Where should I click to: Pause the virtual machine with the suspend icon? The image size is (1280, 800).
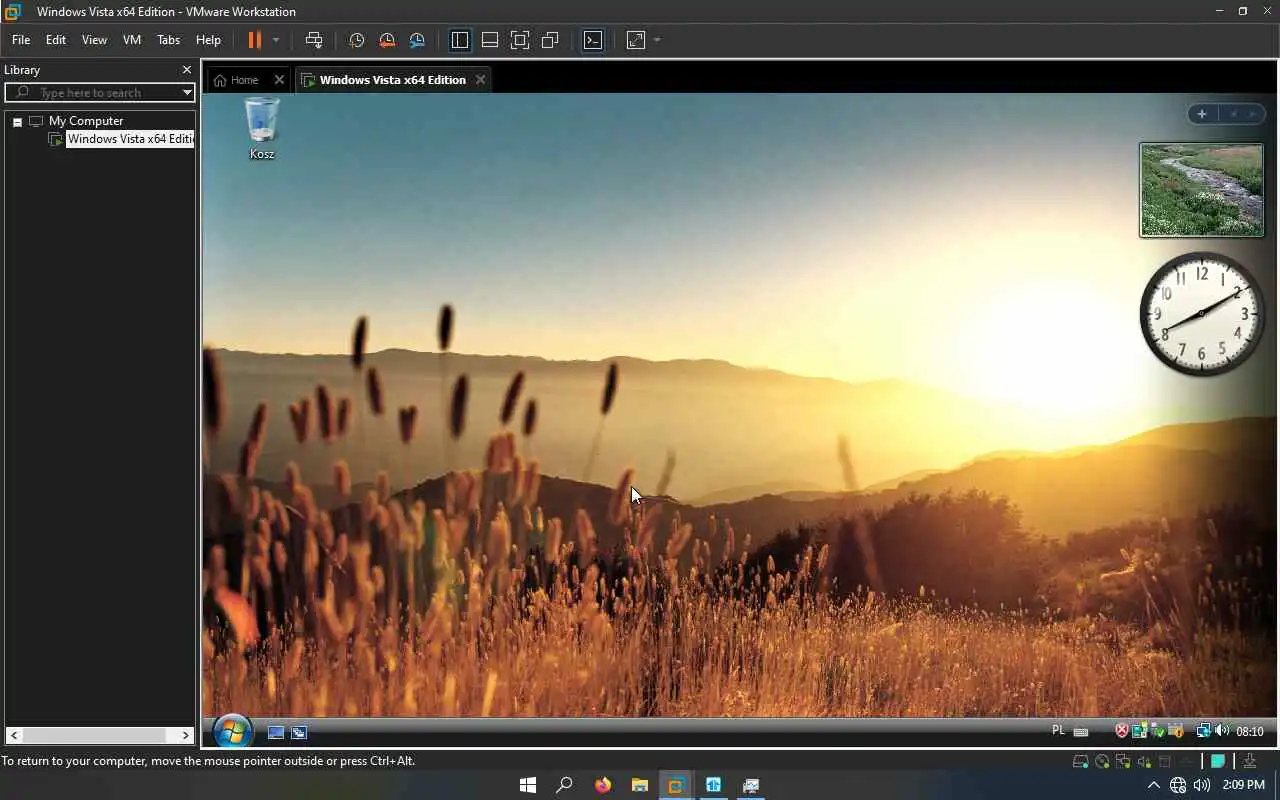pos(254,40)
